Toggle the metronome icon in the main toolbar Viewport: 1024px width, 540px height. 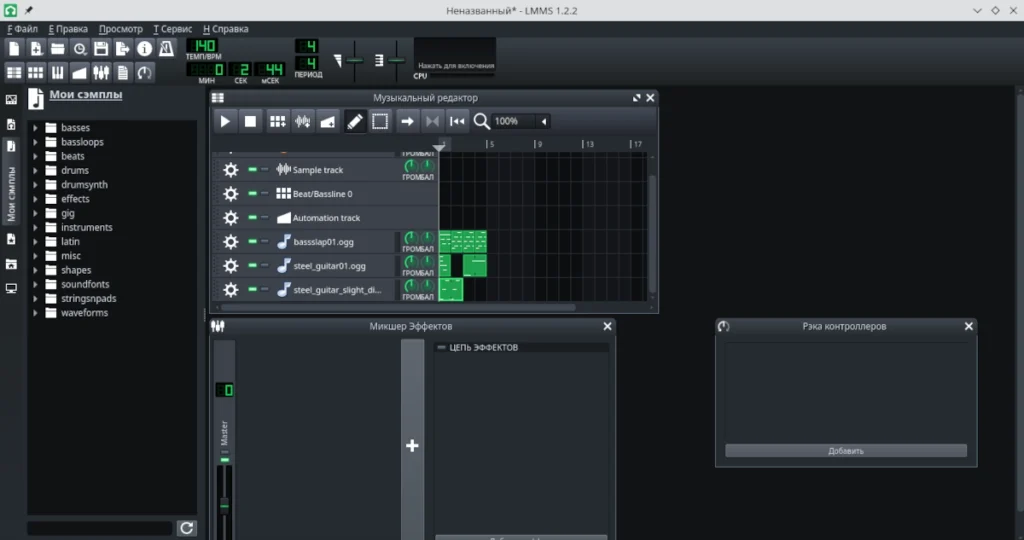click(167, 48)
